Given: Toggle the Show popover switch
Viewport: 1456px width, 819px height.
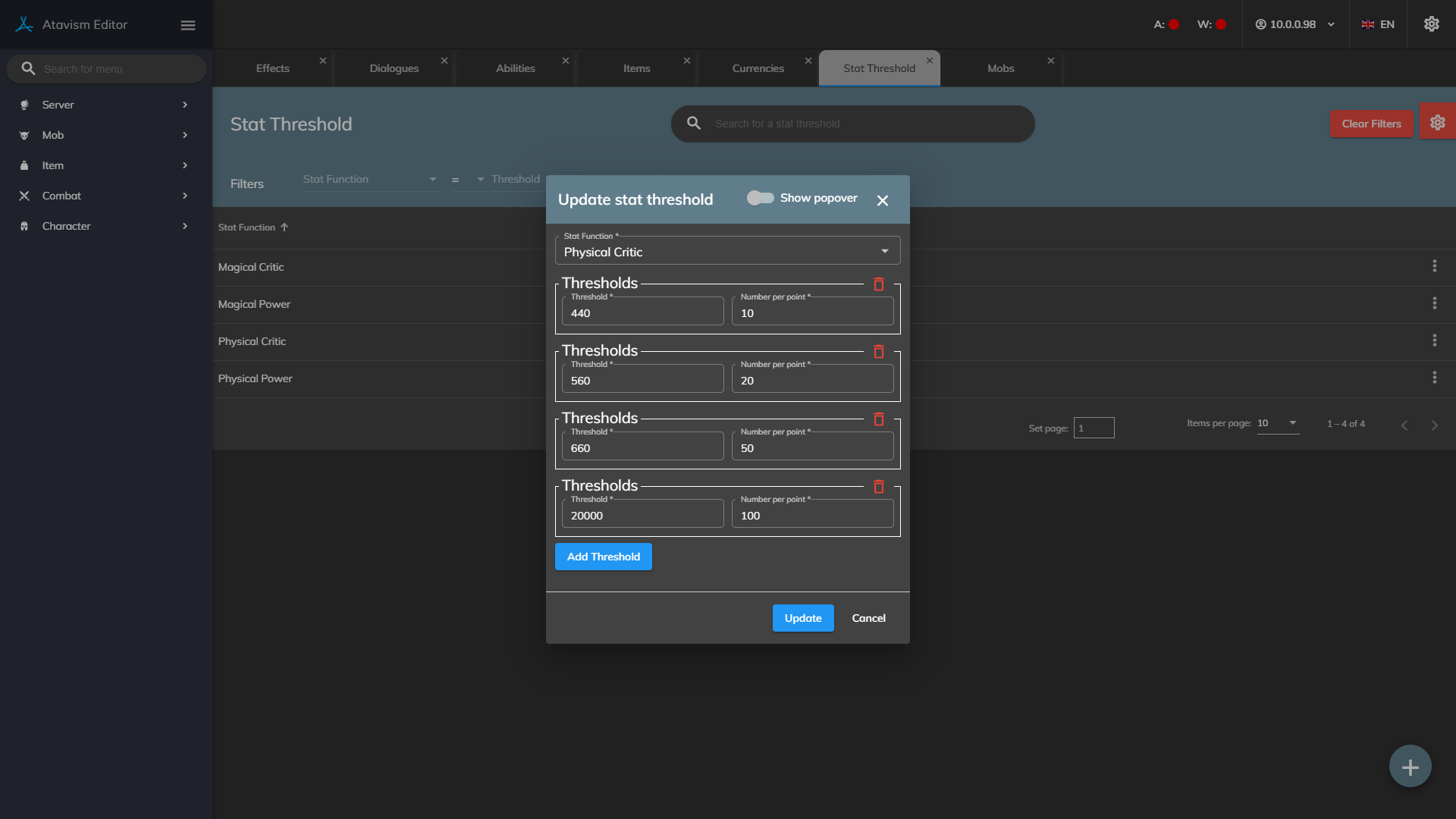Looking at the screenshot, I should click(x=760, y=198).
